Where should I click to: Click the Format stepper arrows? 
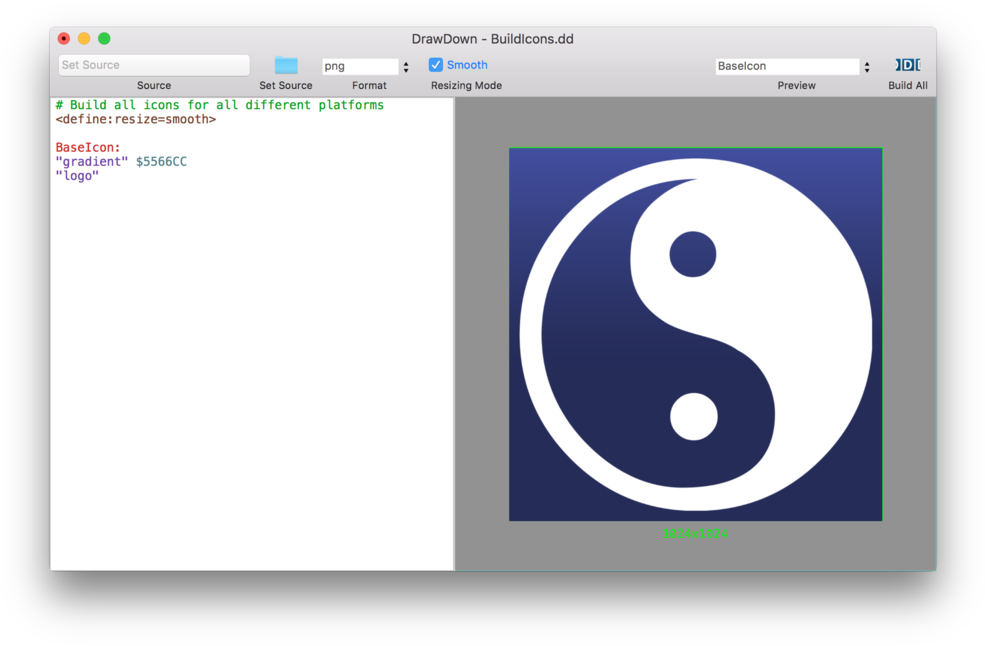pyautogui.click(x=405, y=65)
